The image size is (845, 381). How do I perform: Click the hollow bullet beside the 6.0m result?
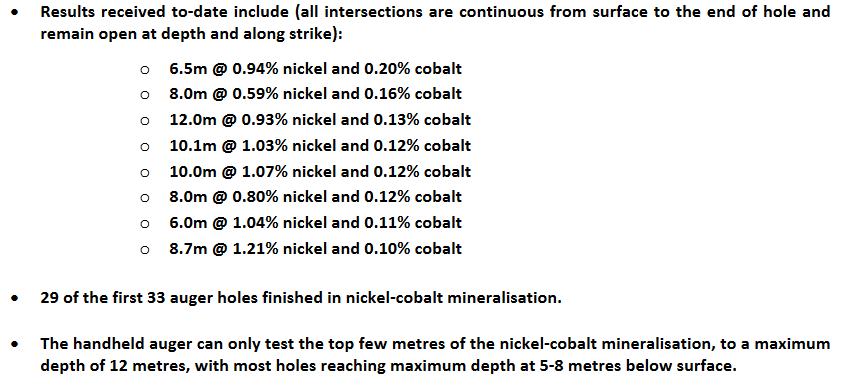point(144,224)
